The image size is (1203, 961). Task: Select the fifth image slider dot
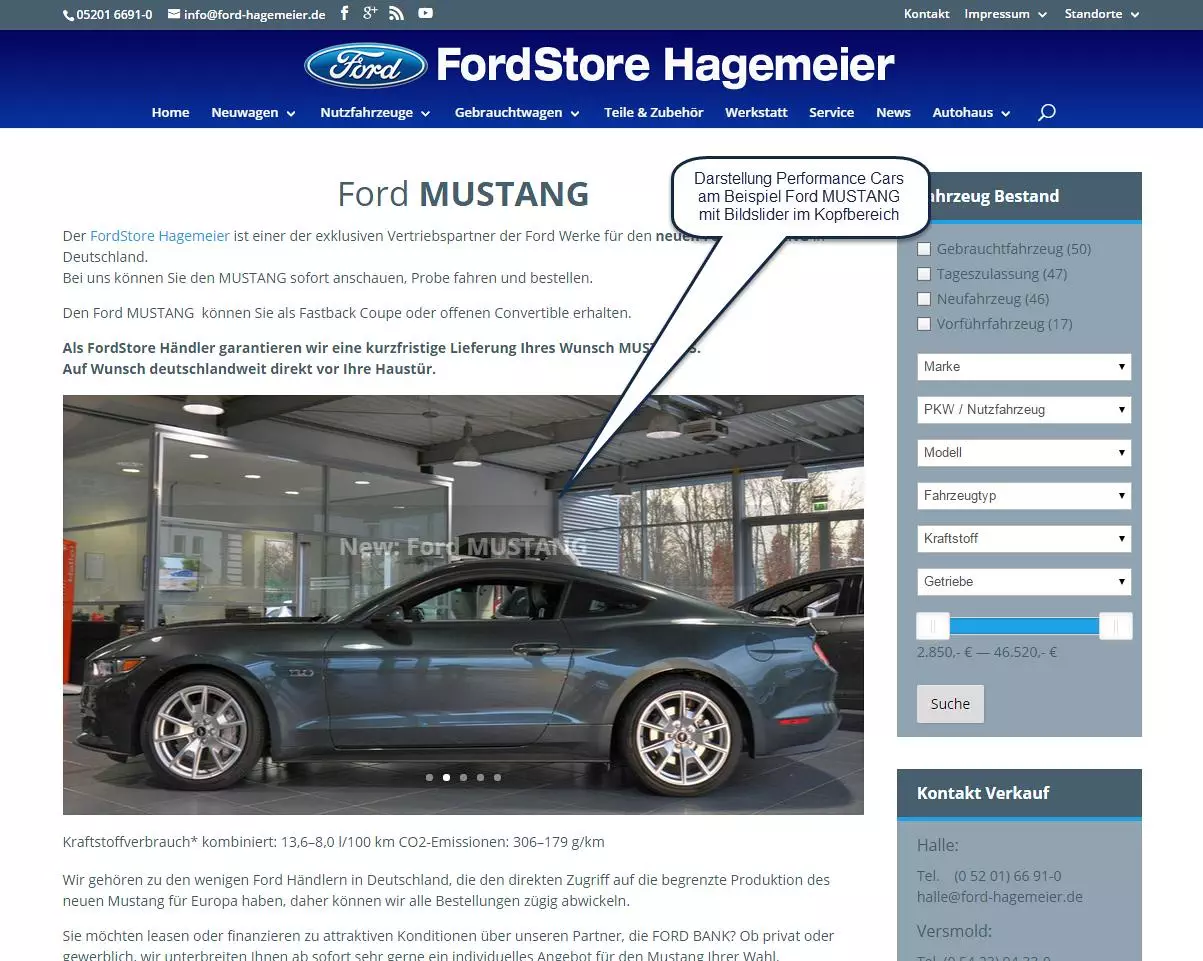497,777
